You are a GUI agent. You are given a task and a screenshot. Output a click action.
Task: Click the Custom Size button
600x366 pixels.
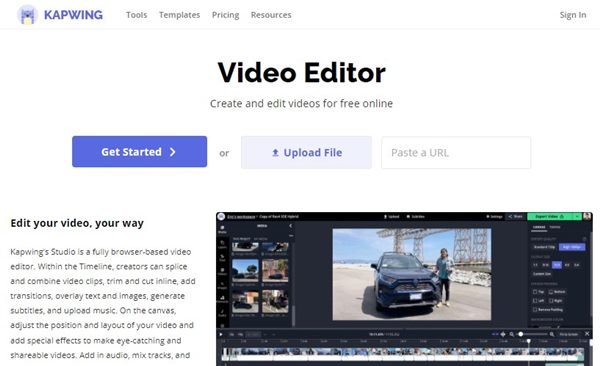(x=542, y=274)
